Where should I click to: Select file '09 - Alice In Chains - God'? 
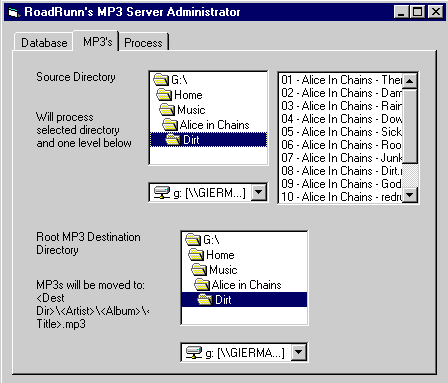(341, 184)
